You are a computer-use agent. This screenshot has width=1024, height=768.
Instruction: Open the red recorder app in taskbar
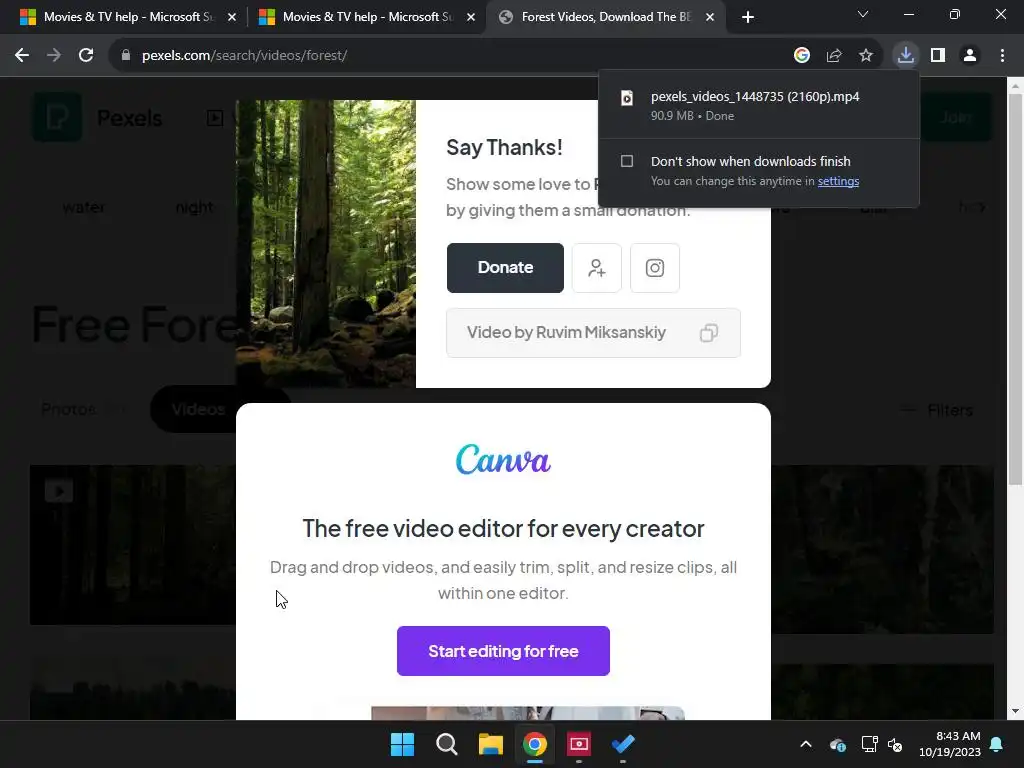tap(579, 744)
